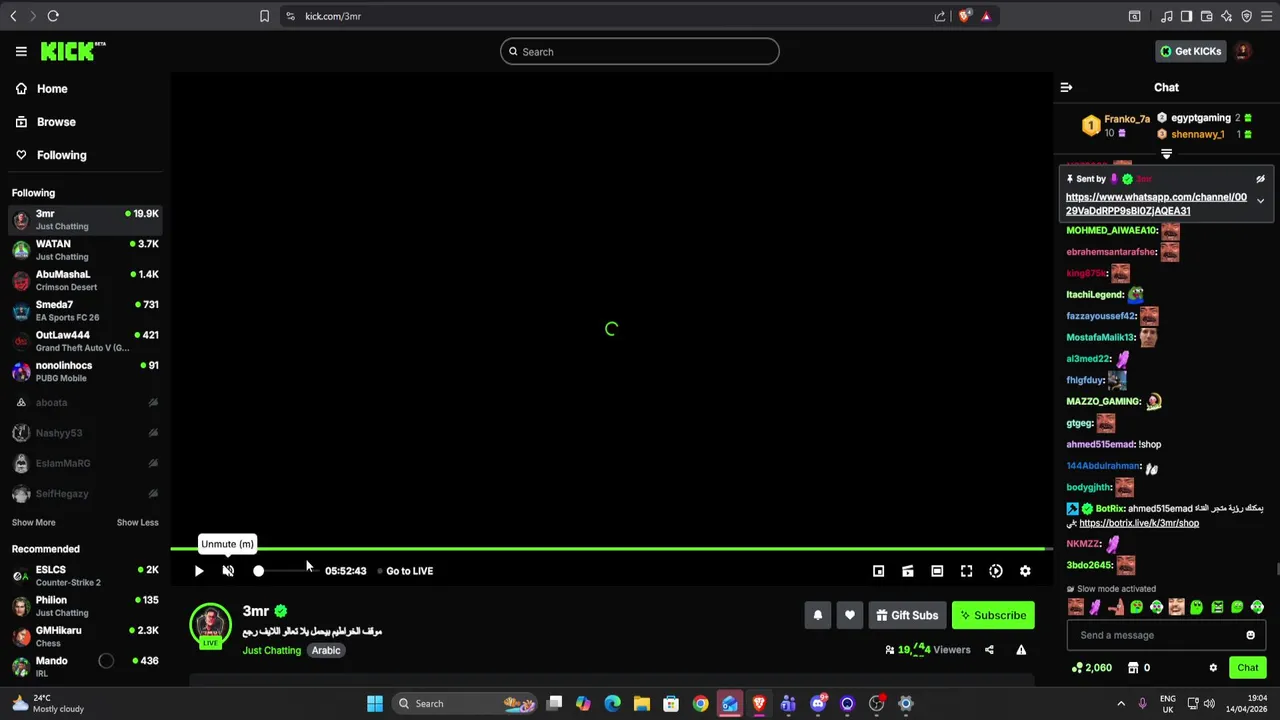Open the chat shop store icon
The width and height of the screenshot is (1280, 720).
coord(1133,668)
